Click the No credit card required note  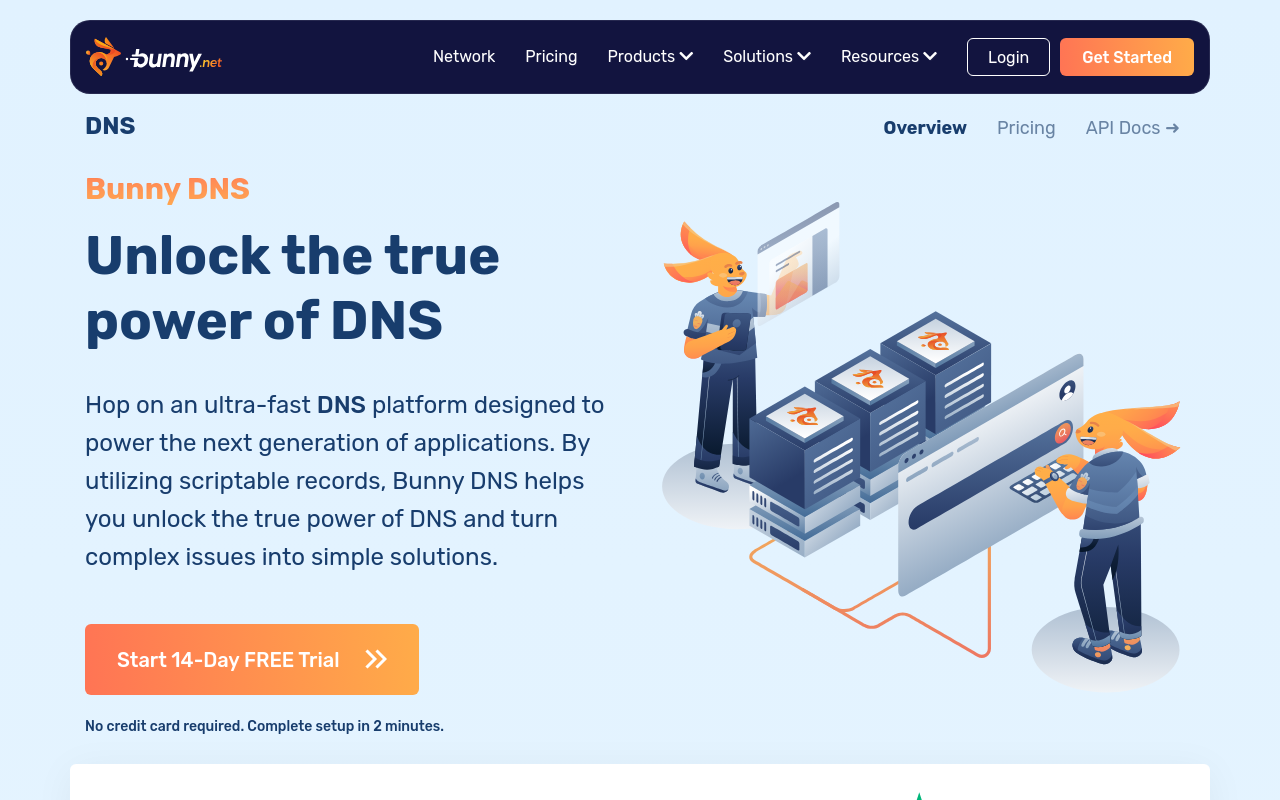click(x=264, y=726)
